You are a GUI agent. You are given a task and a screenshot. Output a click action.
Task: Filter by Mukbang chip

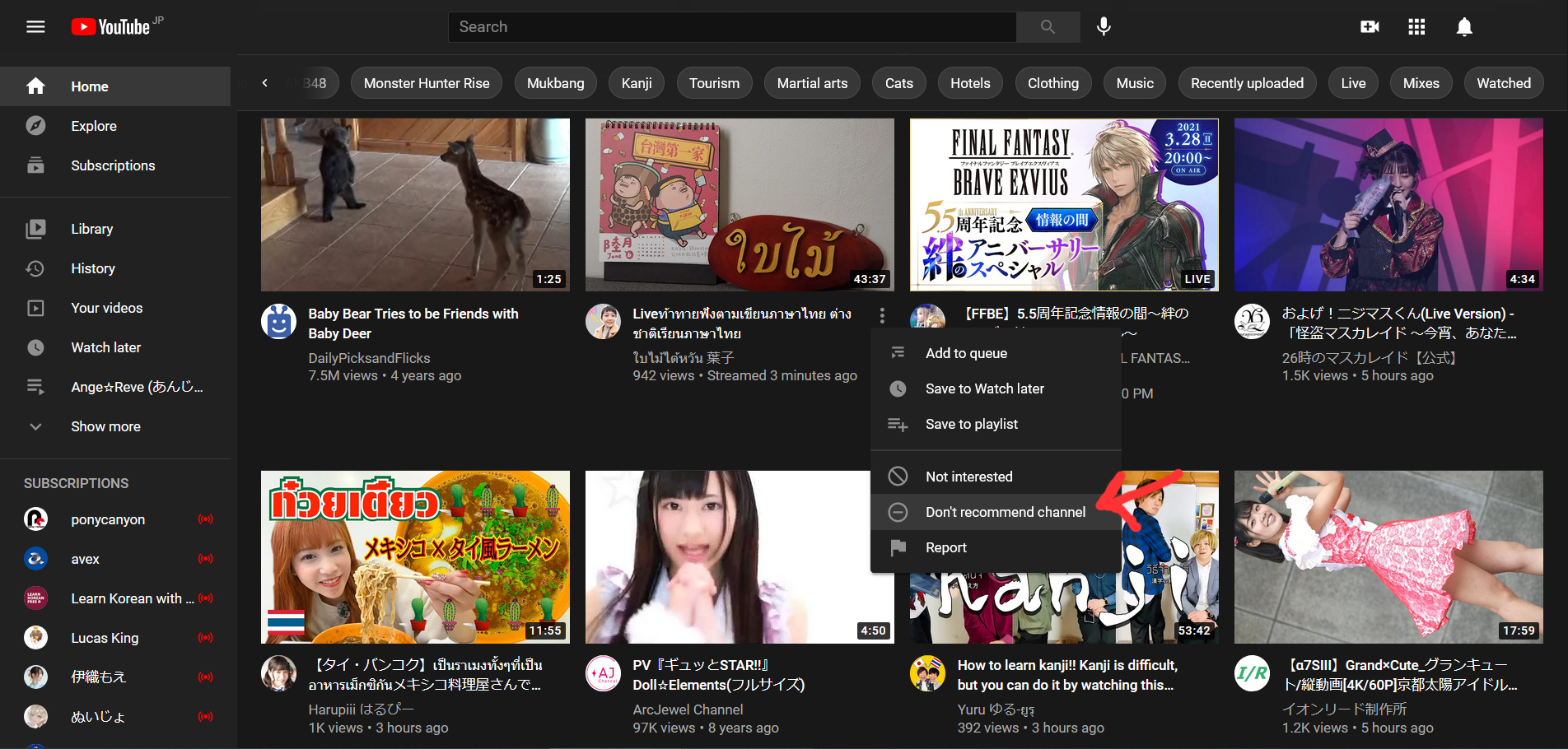tap(556, 83)
